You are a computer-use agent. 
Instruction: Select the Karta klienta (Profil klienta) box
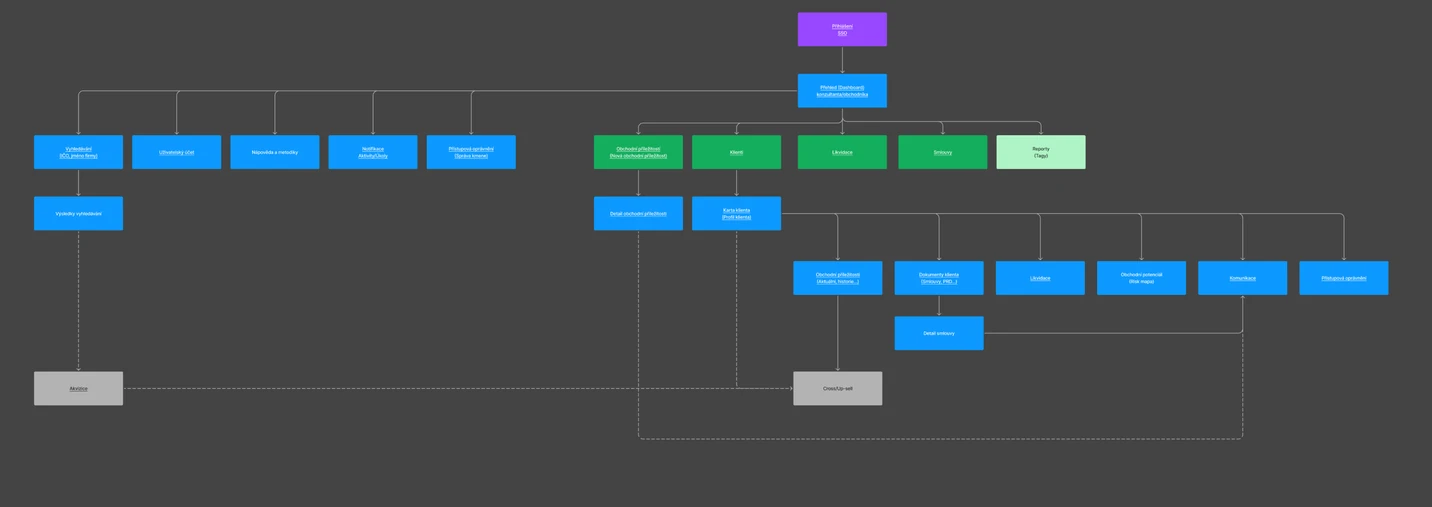coord(736,214)
